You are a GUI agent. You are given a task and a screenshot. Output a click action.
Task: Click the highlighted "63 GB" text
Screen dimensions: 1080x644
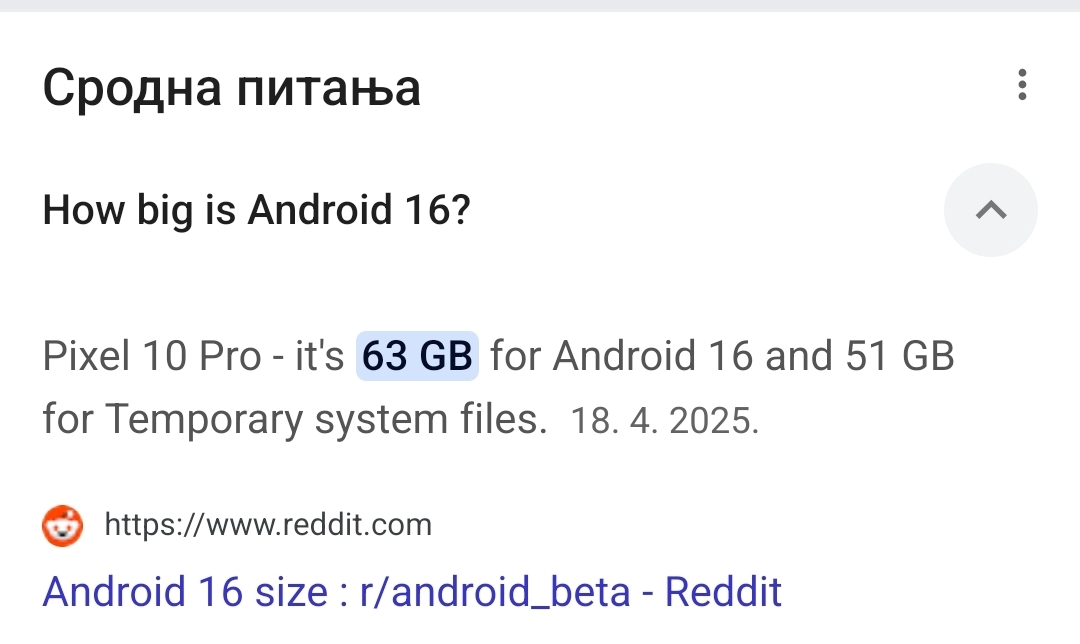point(417,356)
